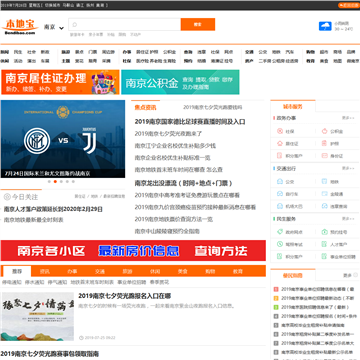Click the 机场大巴 airport bus icon
Screen dimensions: 360x360
click(x=280, y=206)
